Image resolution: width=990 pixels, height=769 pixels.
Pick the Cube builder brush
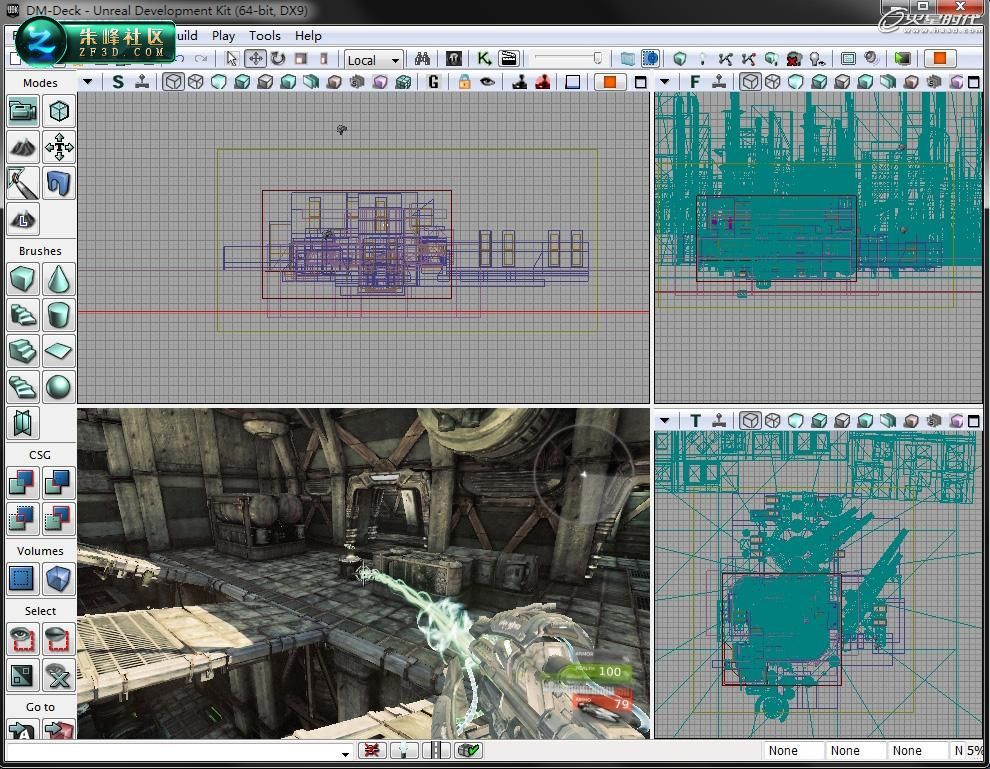coord(23,279)
